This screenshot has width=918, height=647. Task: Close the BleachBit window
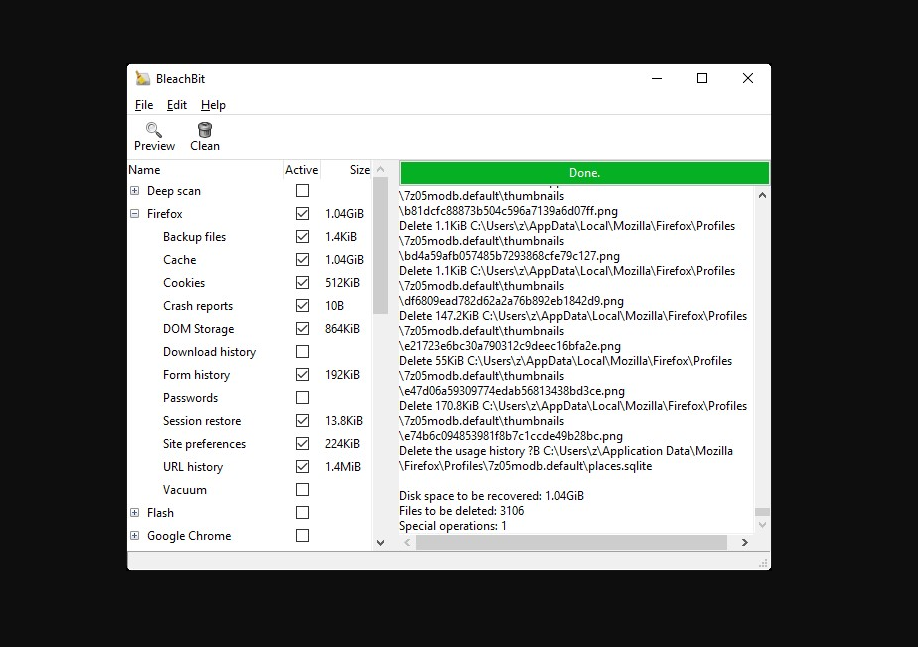[x=748, y=78]
